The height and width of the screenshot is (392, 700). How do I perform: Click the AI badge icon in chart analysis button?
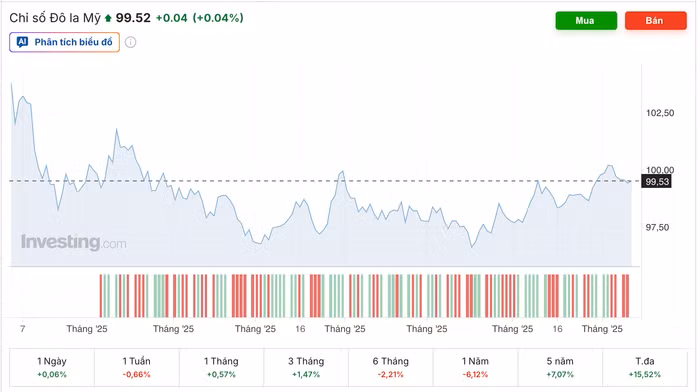[22, 42]
